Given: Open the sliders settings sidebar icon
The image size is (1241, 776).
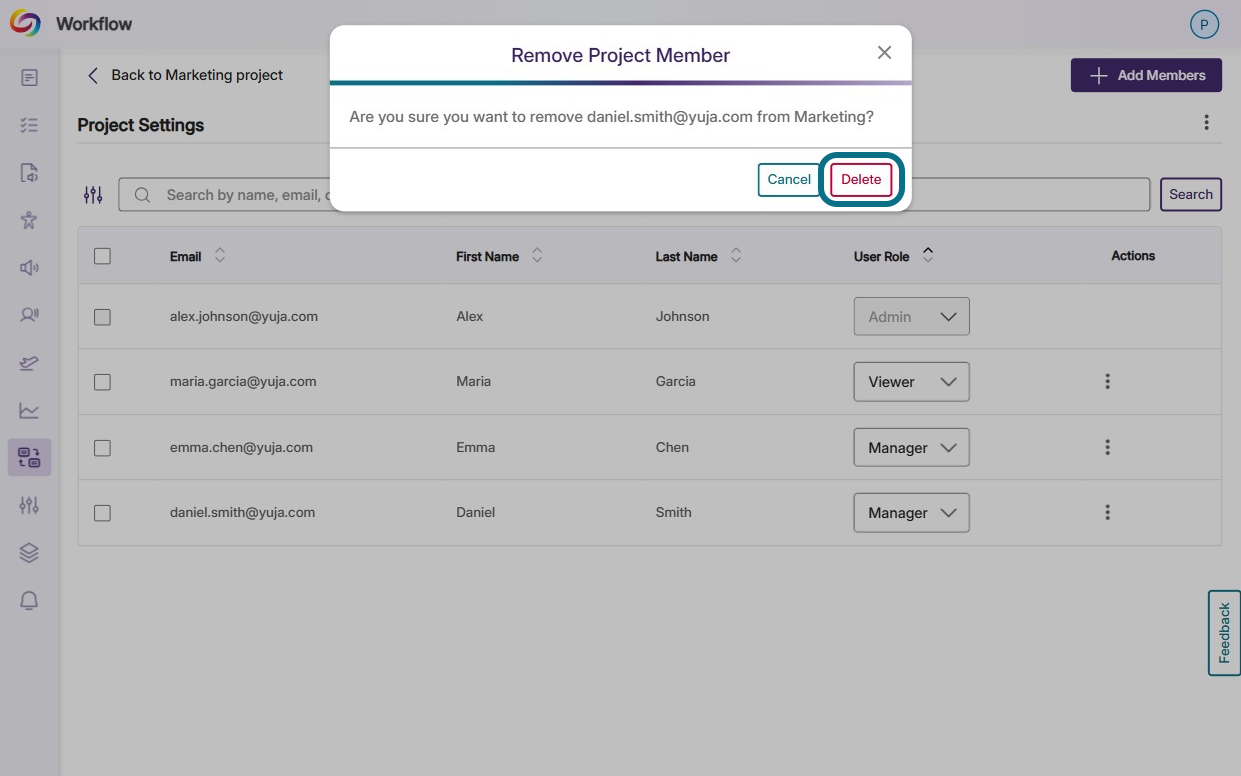Looking at the screenshot, I should pyautogui.click(x=29, y=505).
